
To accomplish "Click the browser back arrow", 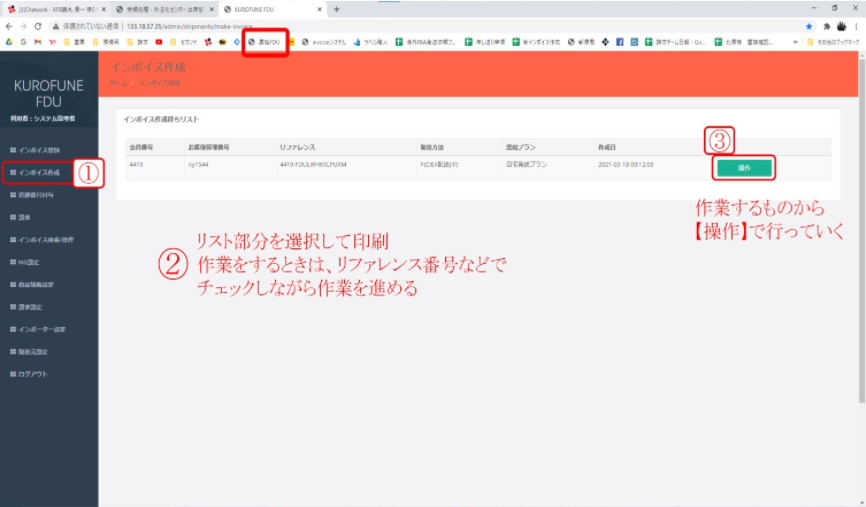I will click(x=9, y=26).
